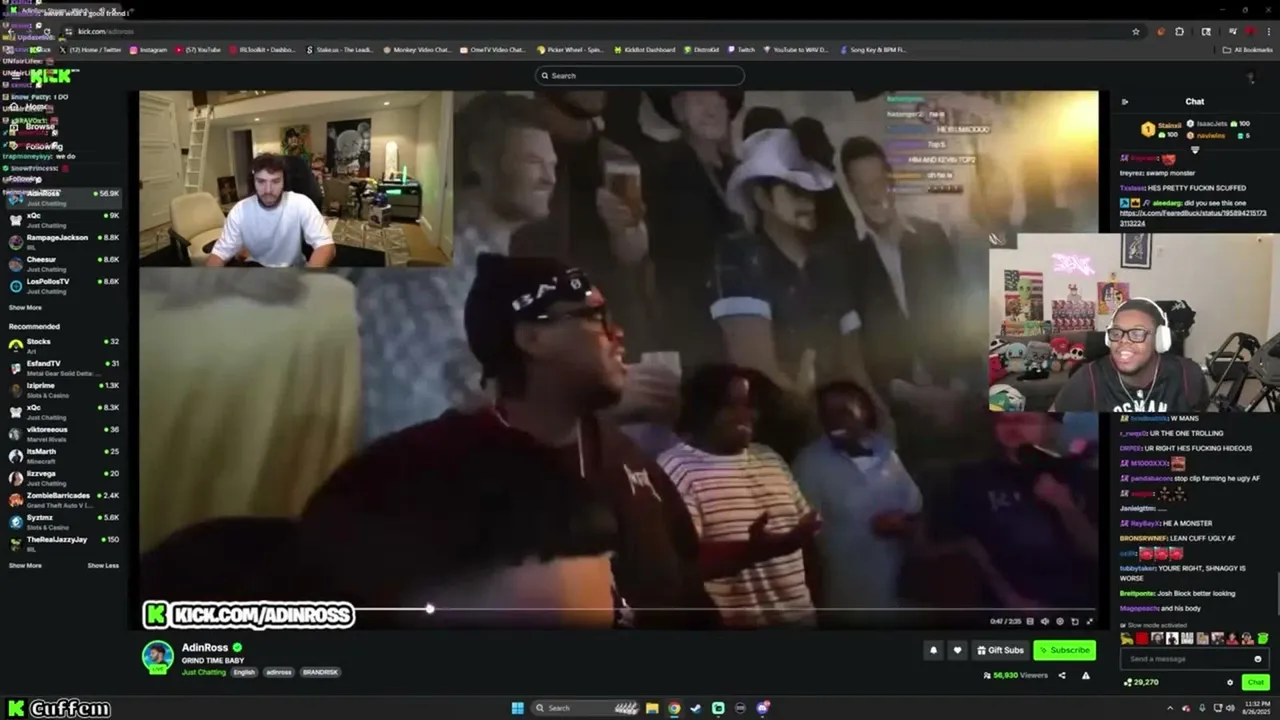Open the video player settings gear
Image resolution: width=1280 pixels, height=720 pixels.
(x=1060, y=622)
